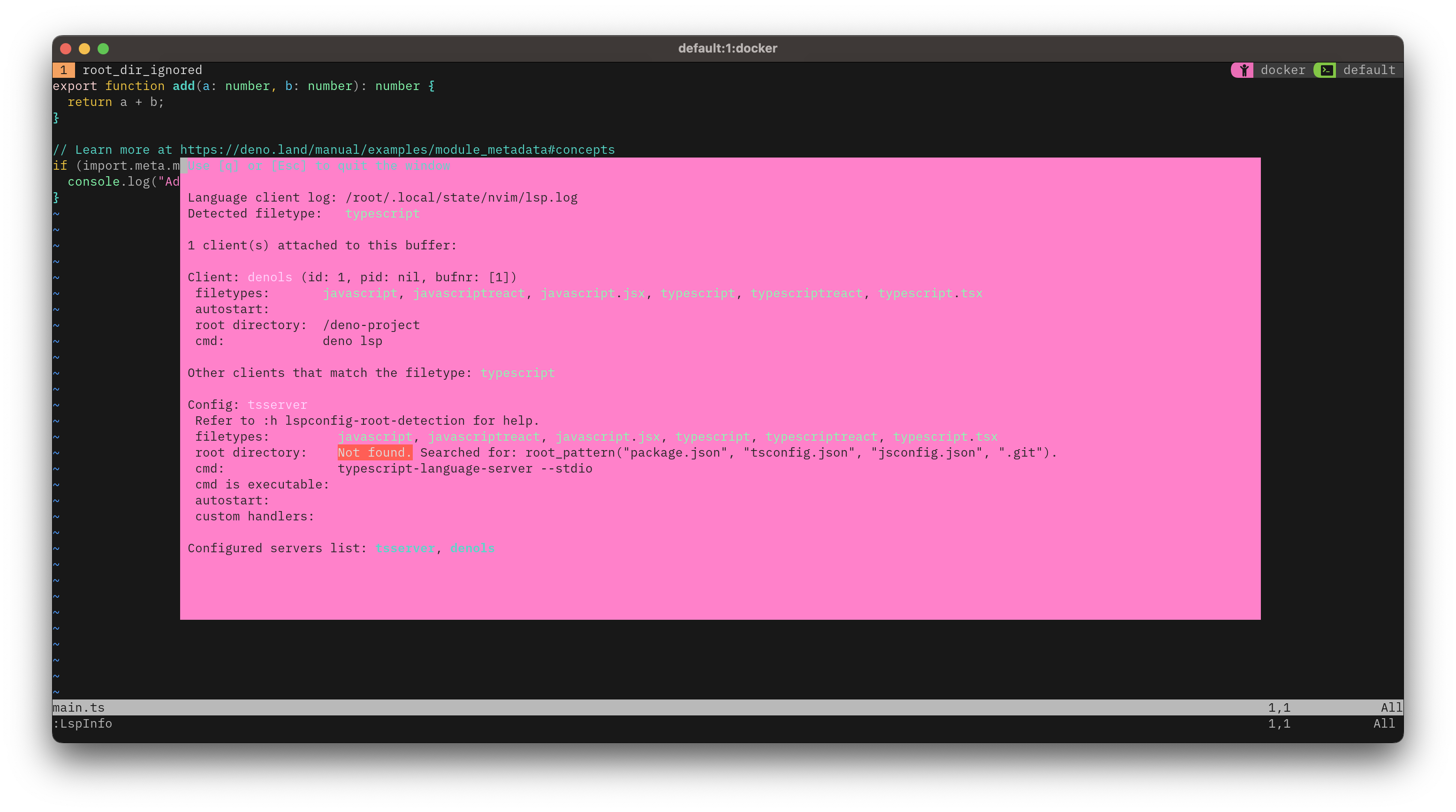Click the orange window number 1 badge
The height and width of the screenshot is (812, 1456).
tap(64, 69)
